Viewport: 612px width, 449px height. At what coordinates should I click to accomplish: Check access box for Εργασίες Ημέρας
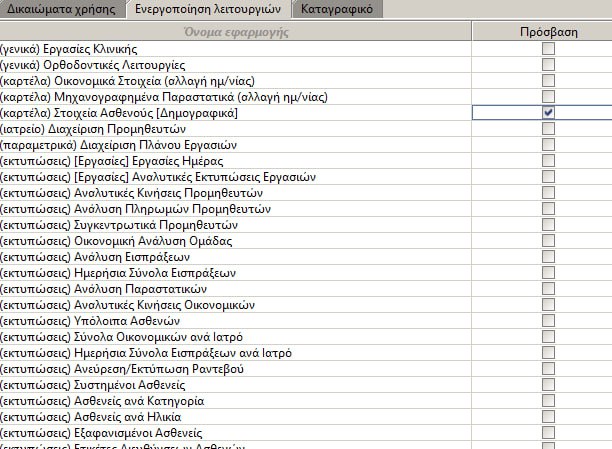[x=548, y=161]
